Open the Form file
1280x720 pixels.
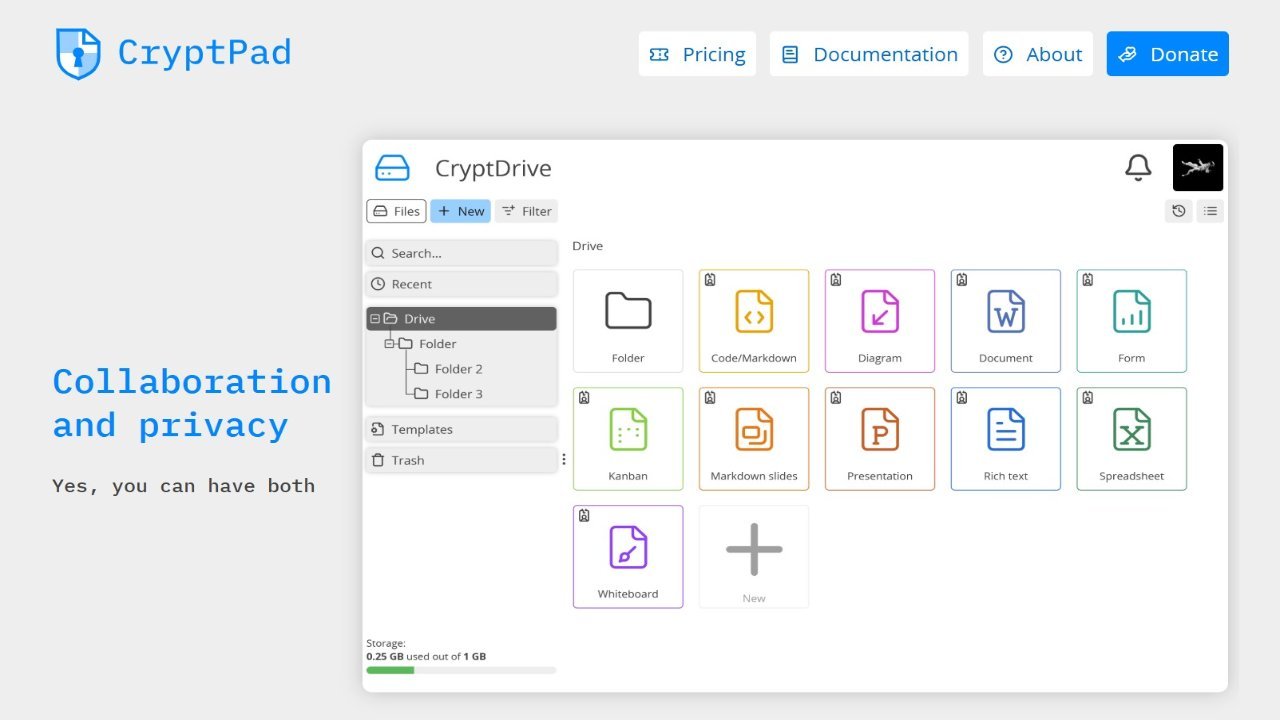(1132, 321)
